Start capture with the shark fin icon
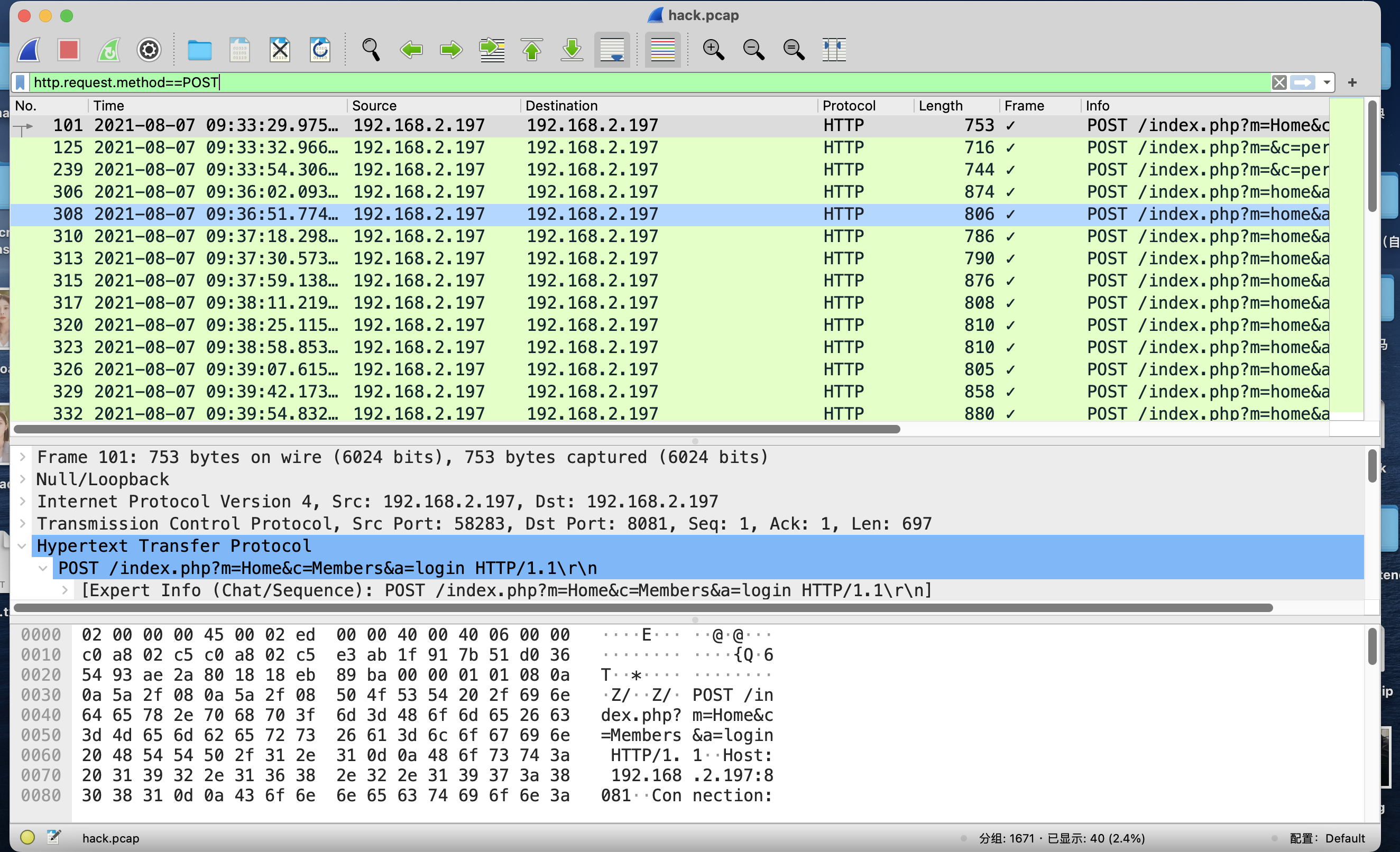1400x852 pixels. click(x=29, y=50)
